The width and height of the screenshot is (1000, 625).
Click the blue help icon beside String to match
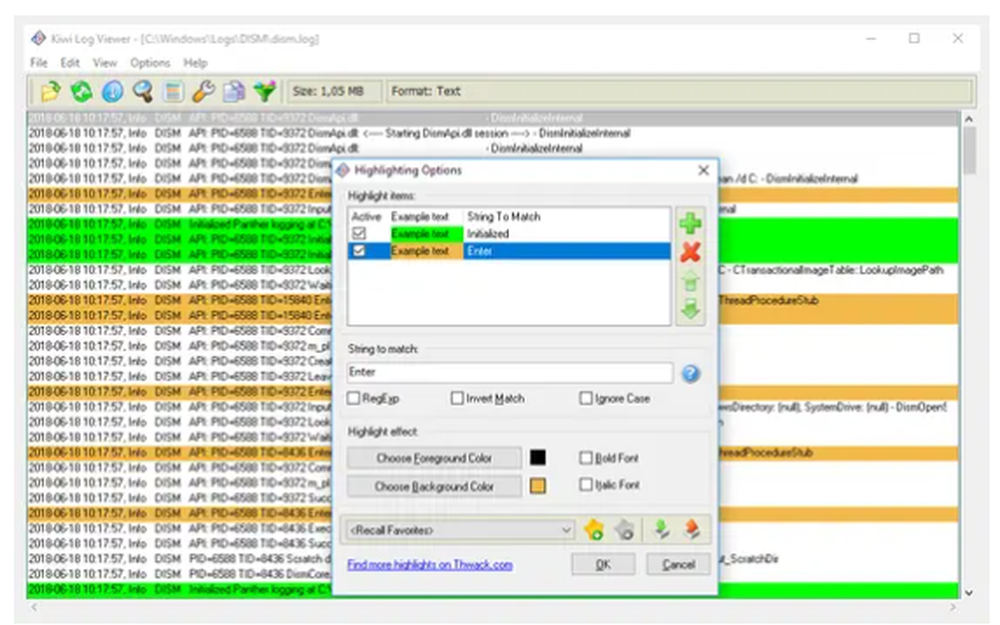pyautogui.click(x=691, y=374)
